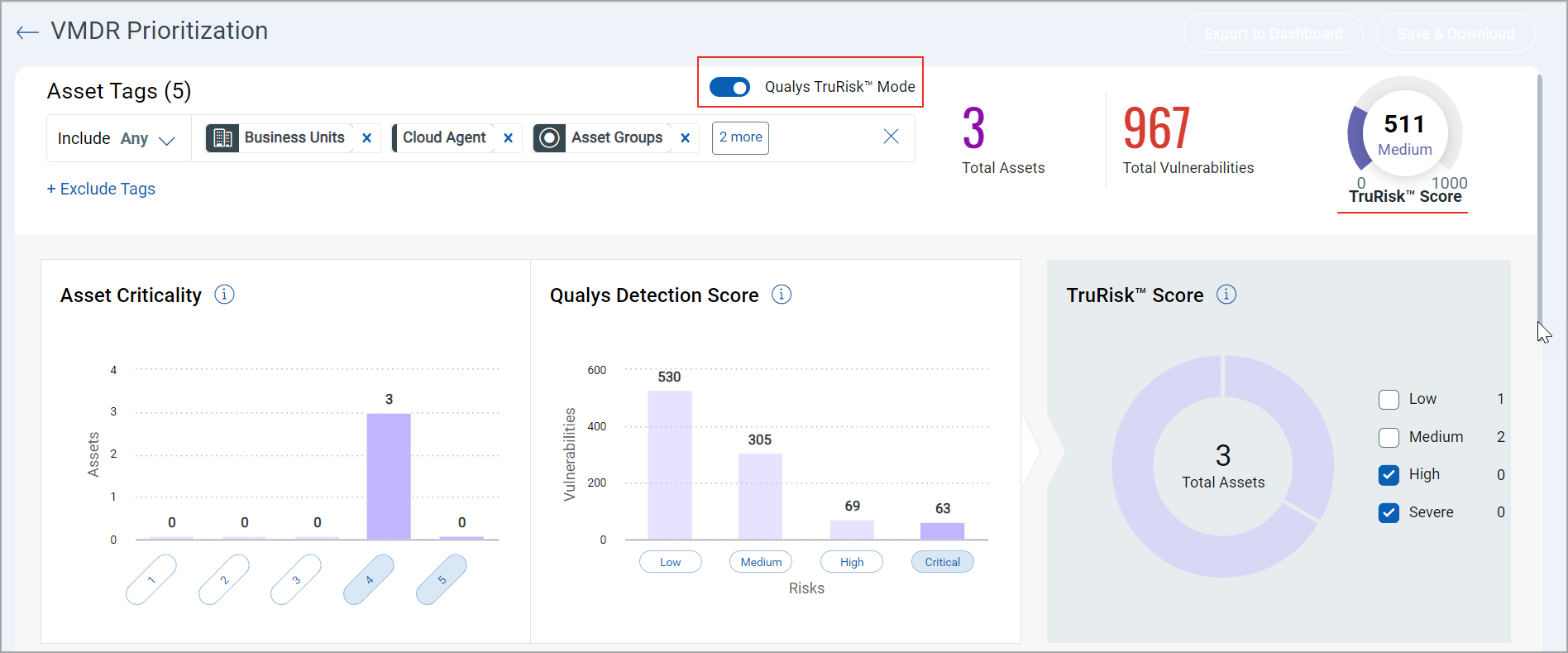Deselect asset criticality pill 5

tap(442, 579)
